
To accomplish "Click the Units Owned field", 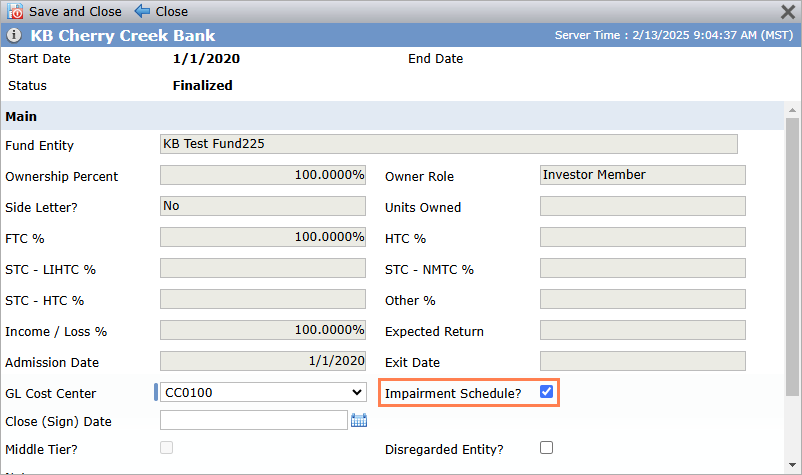I will 642,206.
